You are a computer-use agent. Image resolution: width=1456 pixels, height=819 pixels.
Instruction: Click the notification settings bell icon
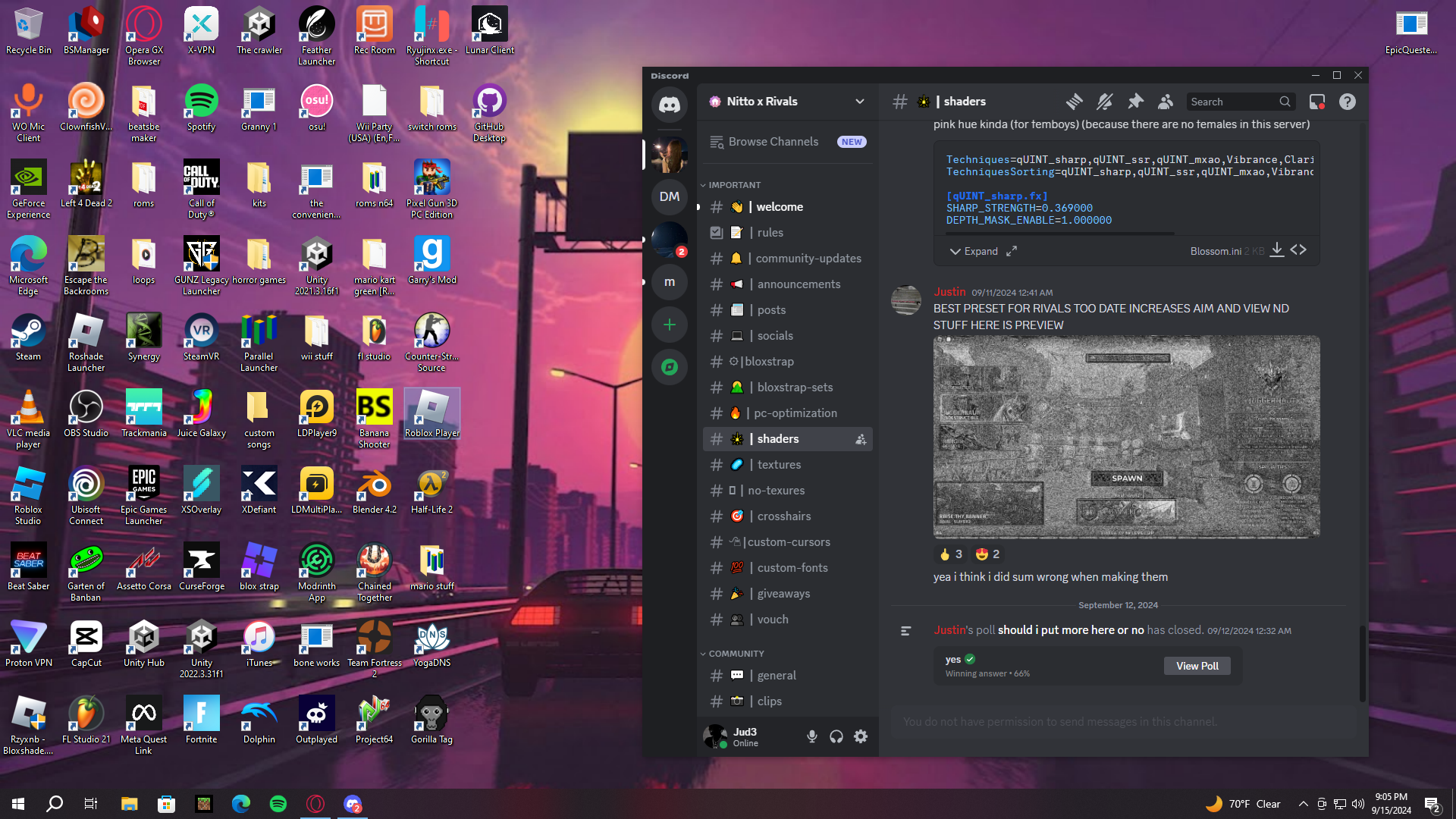pos(1105,102)
